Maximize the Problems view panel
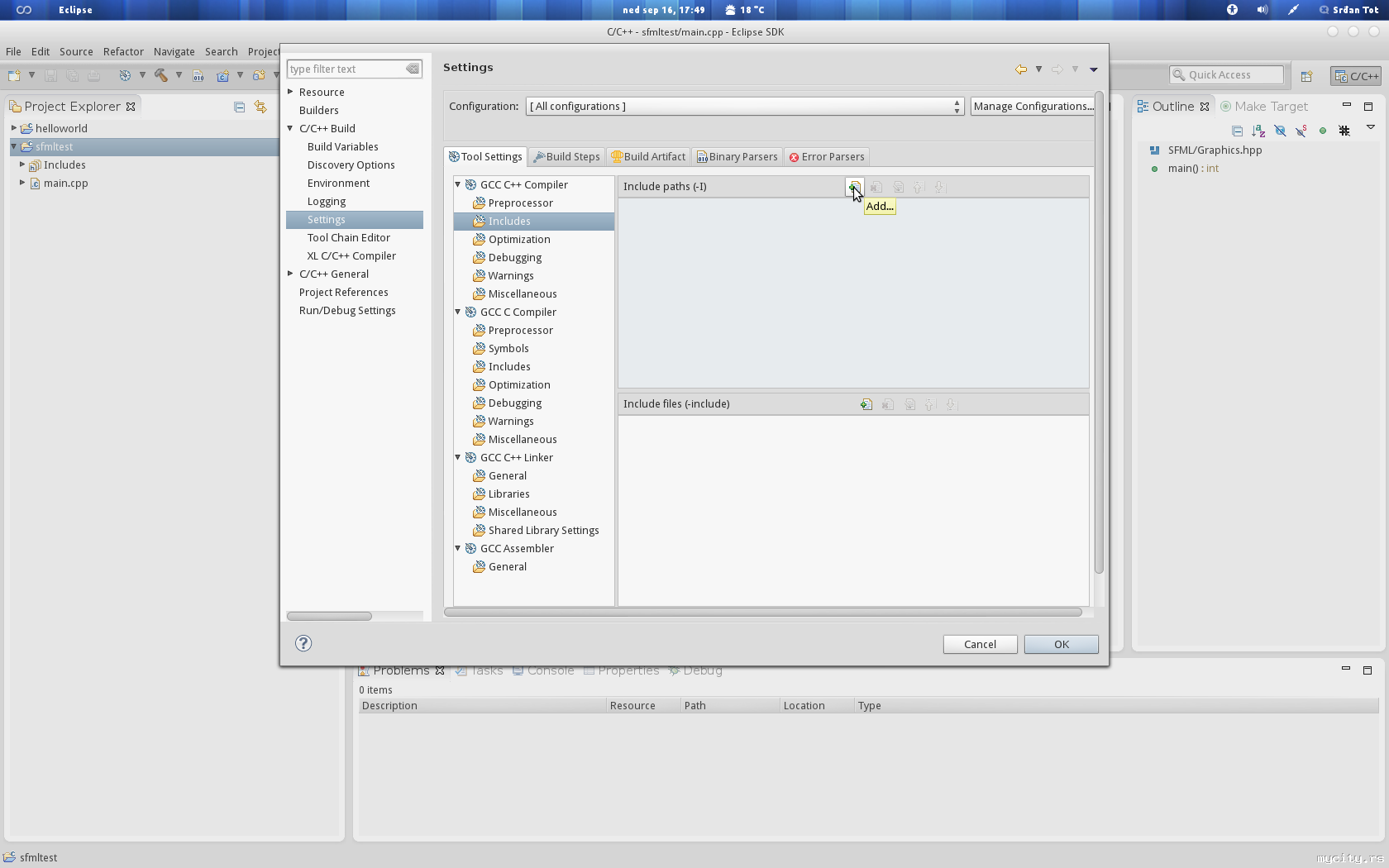This screenshot has width=1389, height=868. 1368,670
